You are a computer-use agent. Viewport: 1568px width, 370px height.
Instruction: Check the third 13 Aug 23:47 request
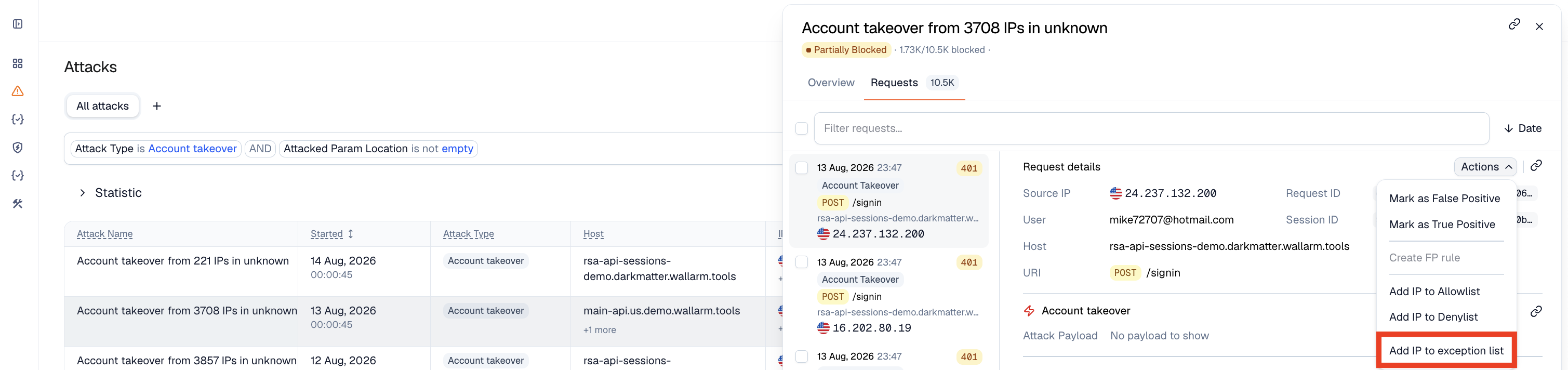coord(802,356)
